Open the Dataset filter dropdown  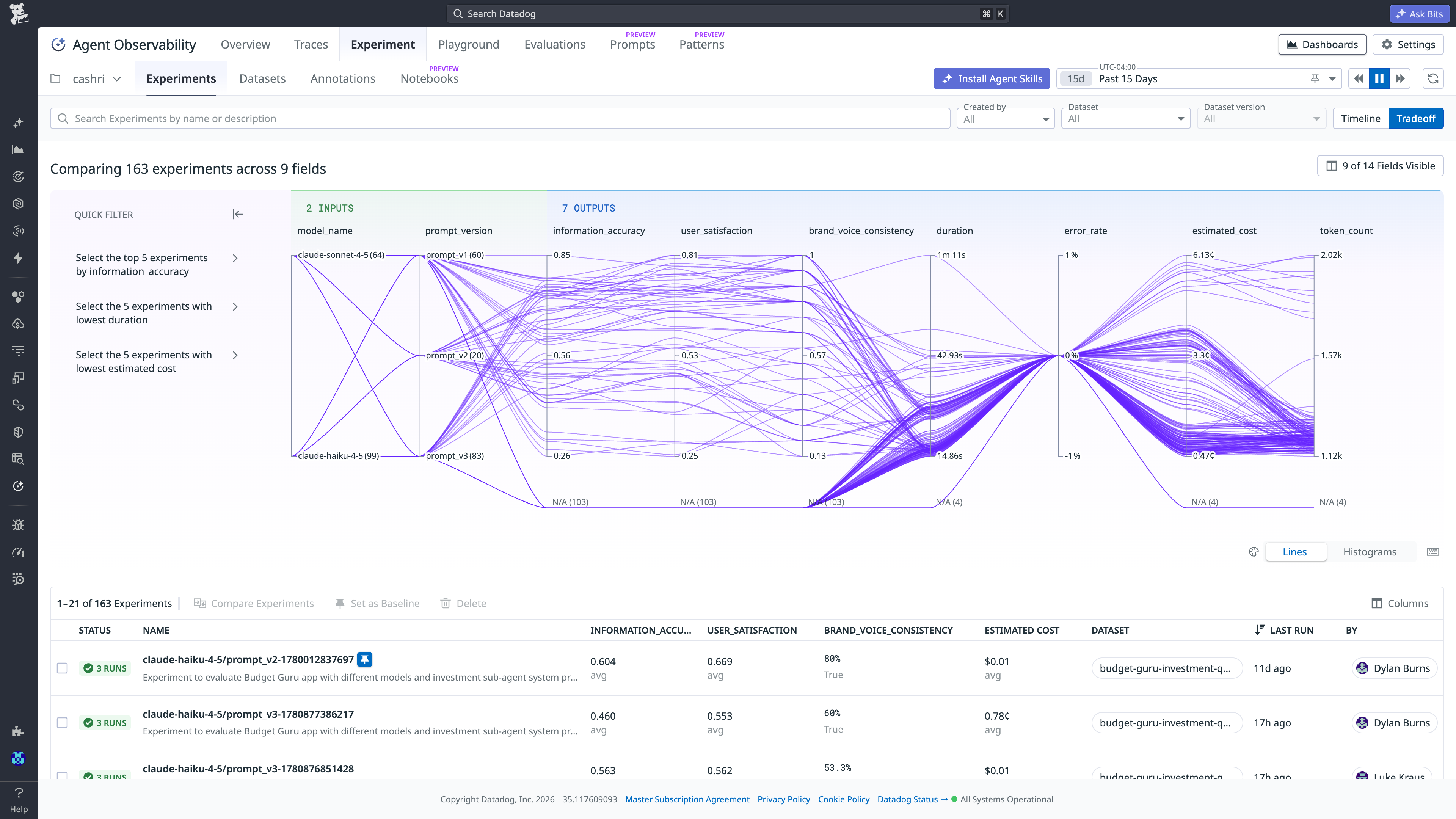point(1126,118)
